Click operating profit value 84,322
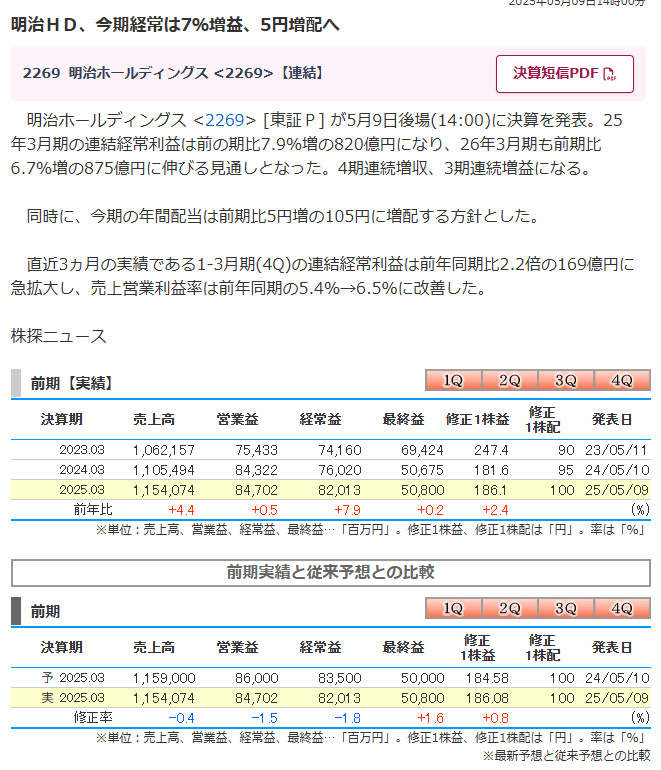This screenshot has height=770, width=661. point(256,470)
